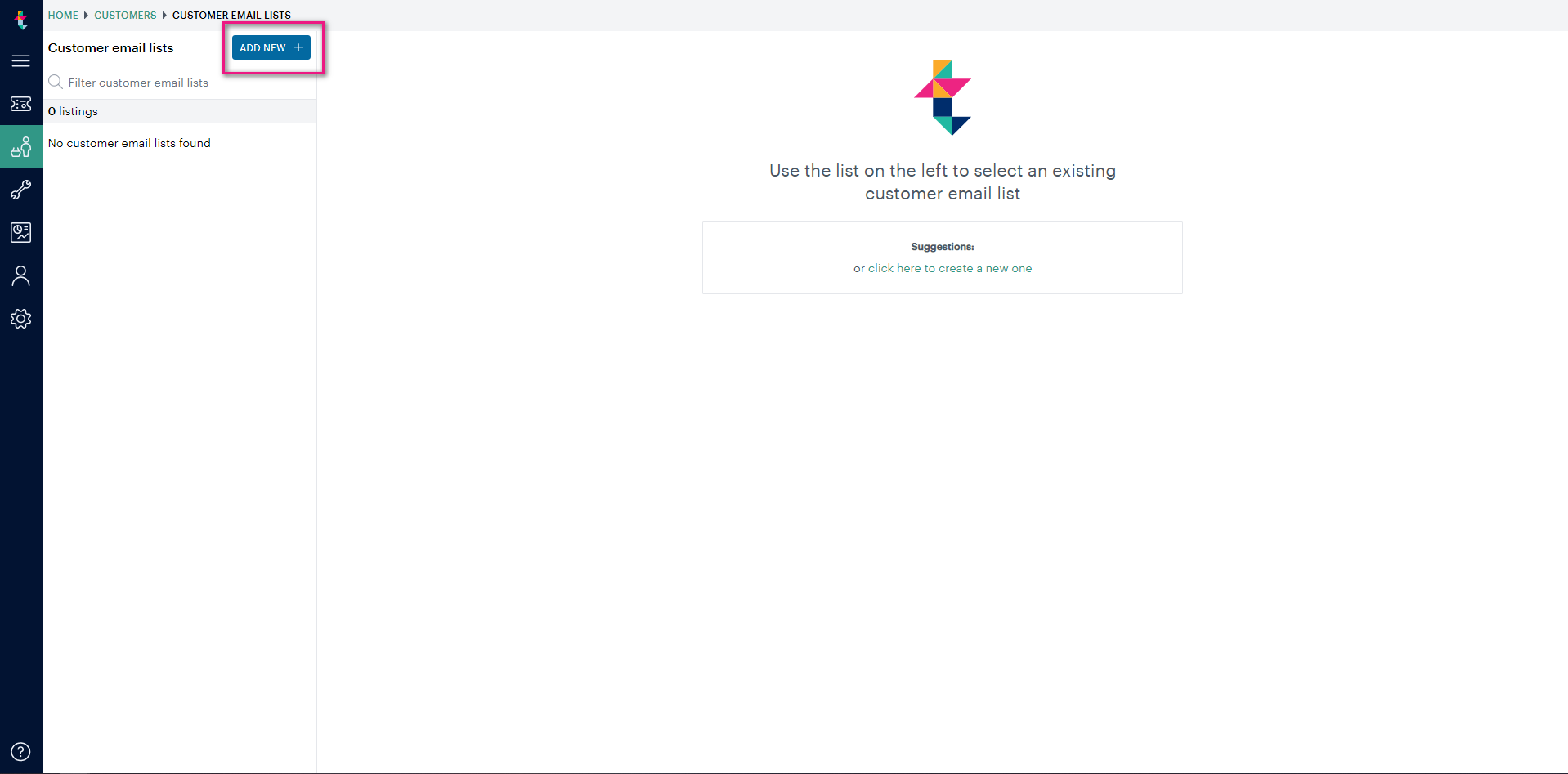Open the wrench tools icon
Viewport: 1568px width, 774px height.
(x=21, y=190)
